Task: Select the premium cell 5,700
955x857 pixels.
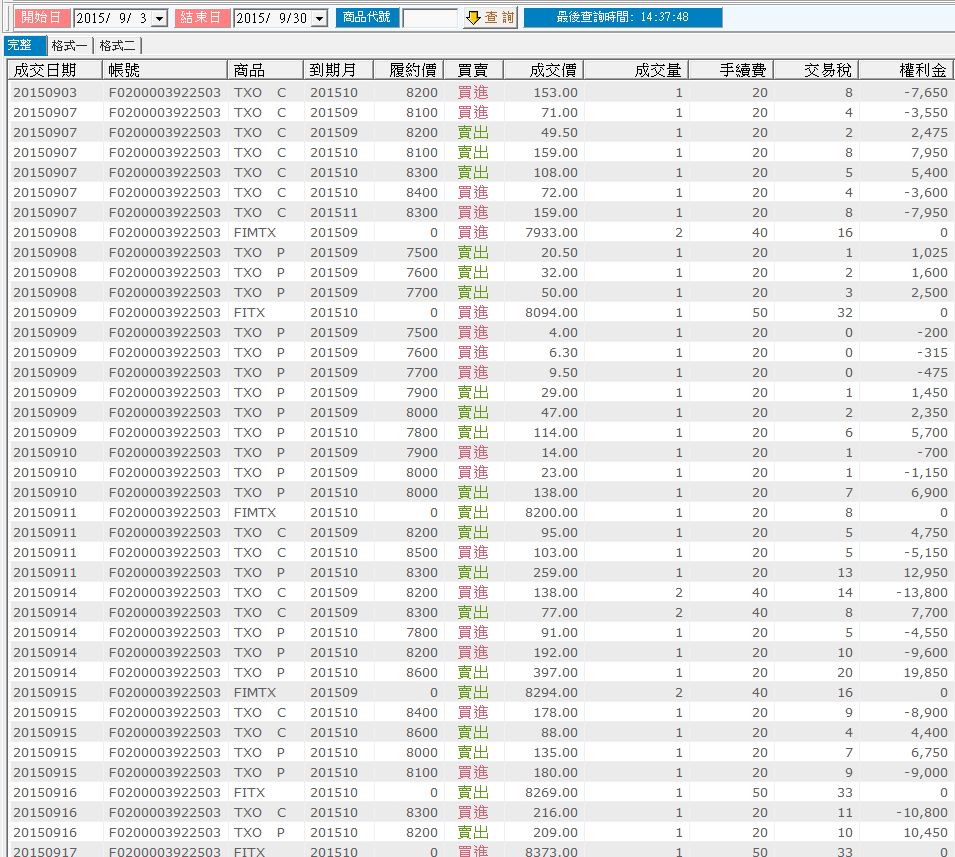Action: pyautogui.click(x=929, y=432)
